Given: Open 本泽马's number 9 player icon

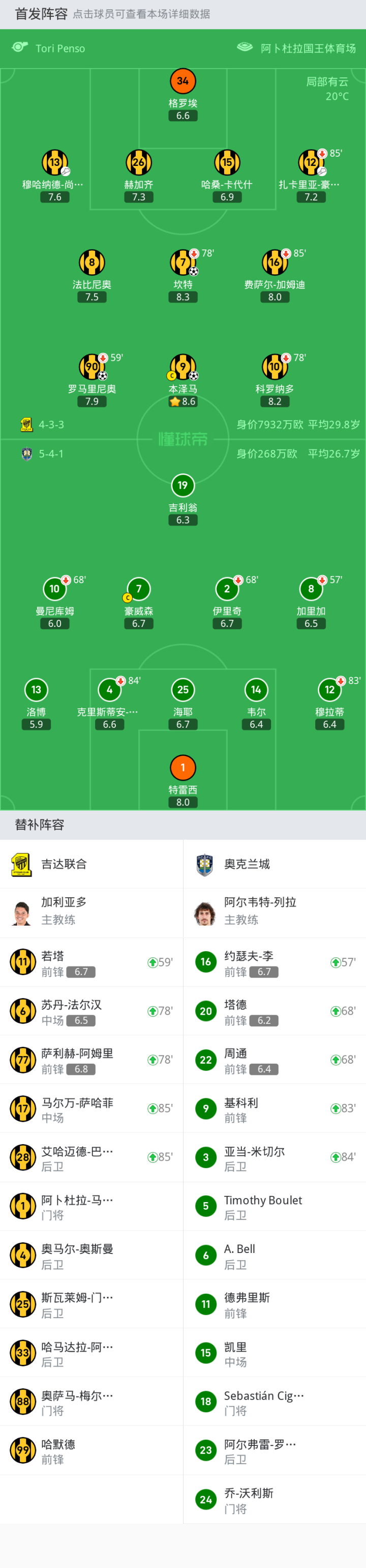Looking at the screenshot, I should [x=182, y=366].
